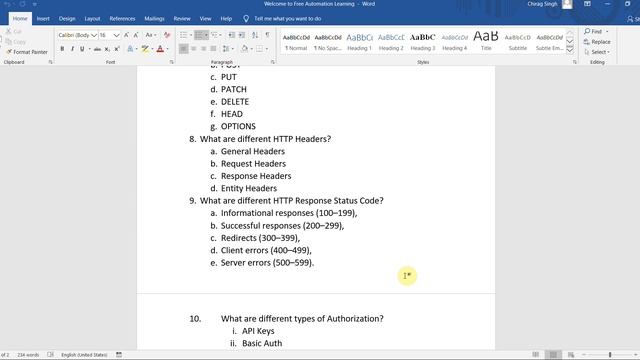The image size is (640, 360).
Task: Toggle Center paragraph alignment
Action: [193, 49]
